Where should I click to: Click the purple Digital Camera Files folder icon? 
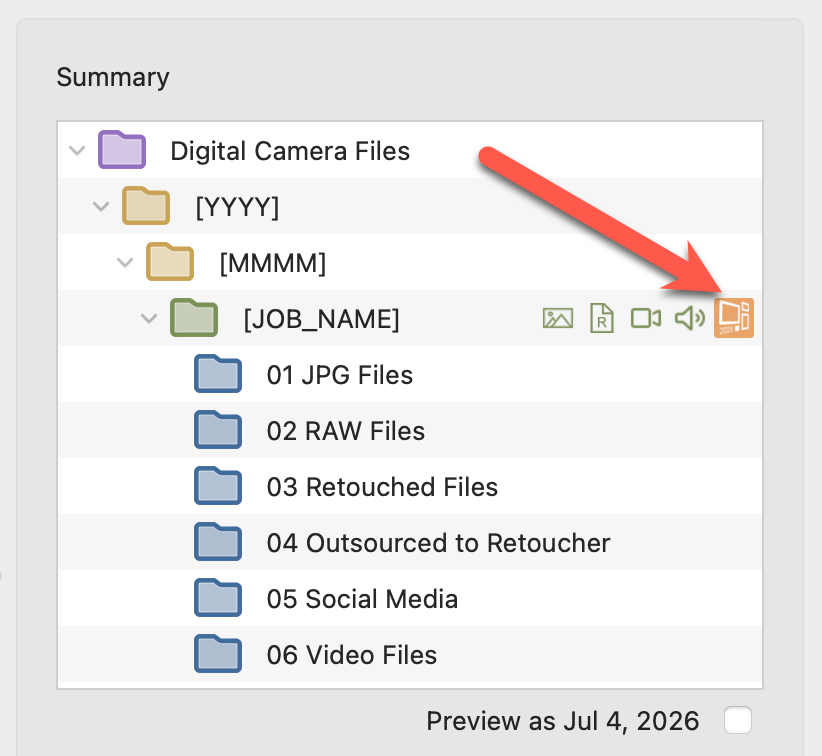[122, 151]
